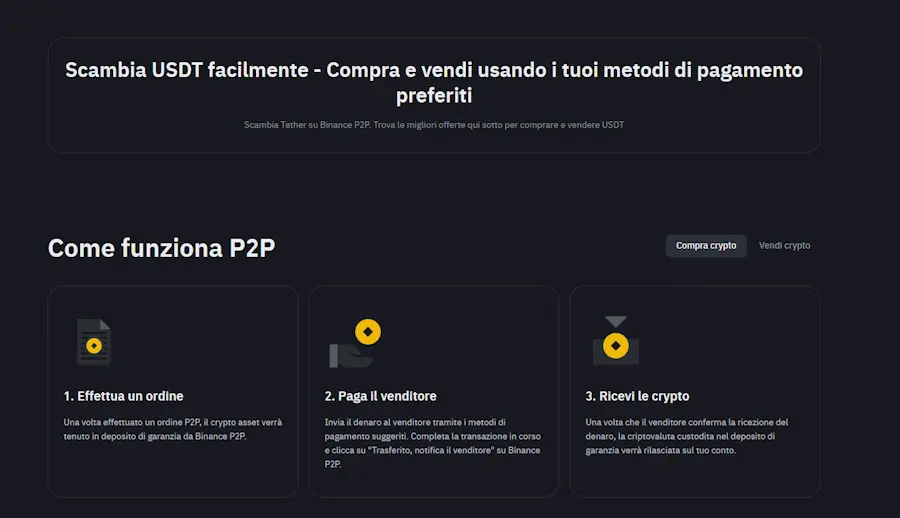Viewport: 900px width, 518px height.
Task: Click the wallet receiving coin icon
Action: [x=616, y=341]
